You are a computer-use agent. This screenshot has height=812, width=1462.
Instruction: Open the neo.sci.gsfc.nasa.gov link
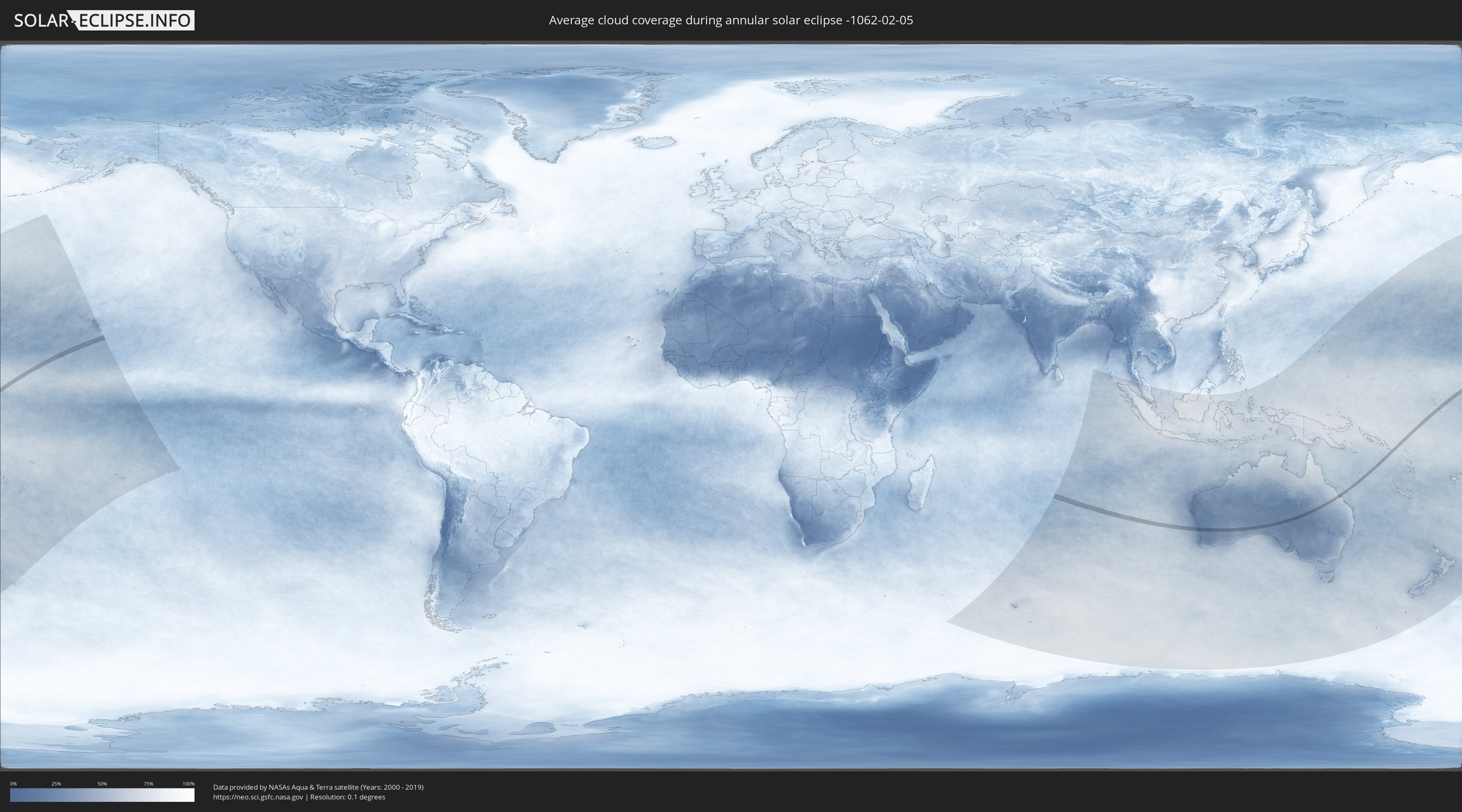pyautogui.click(x=257, y=797)
